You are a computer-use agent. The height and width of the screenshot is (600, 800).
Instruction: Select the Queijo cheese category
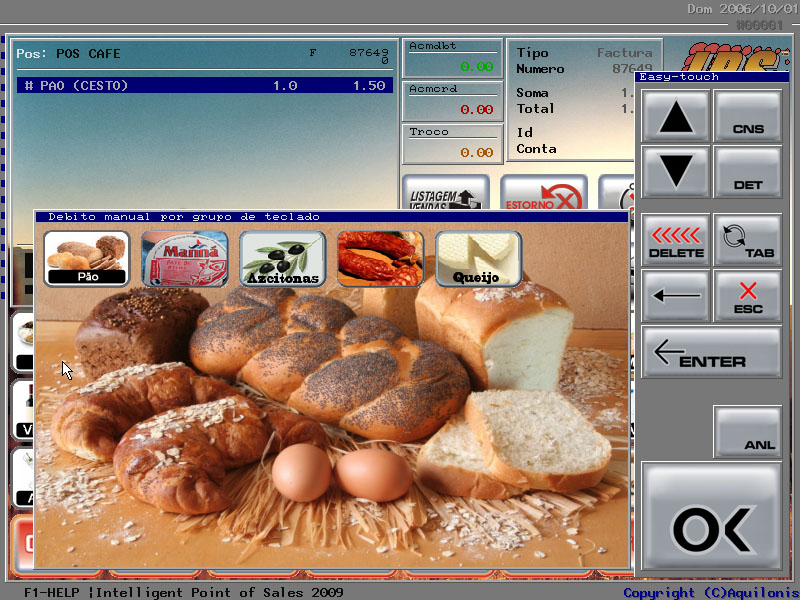[x=478, y=259]
